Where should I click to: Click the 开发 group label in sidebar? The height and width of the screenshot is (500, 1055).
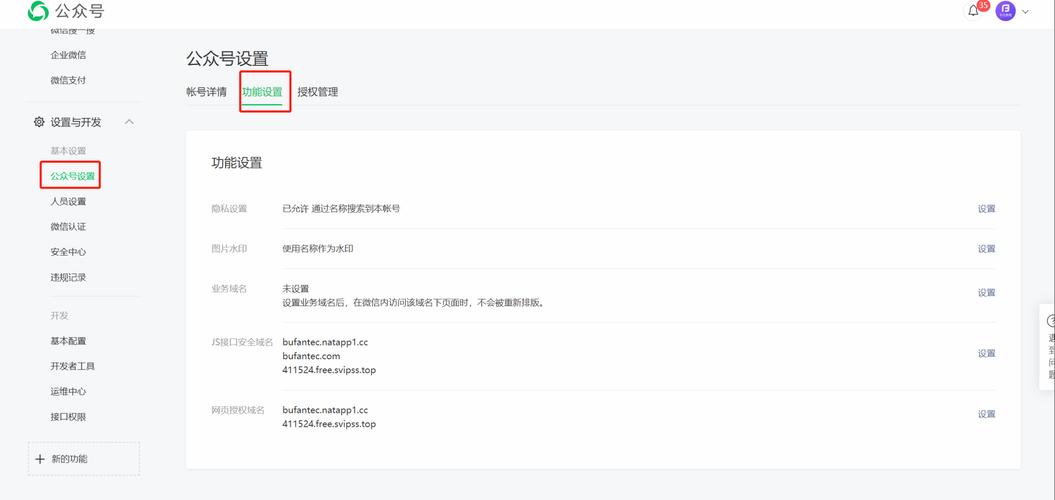click(59, 316)
